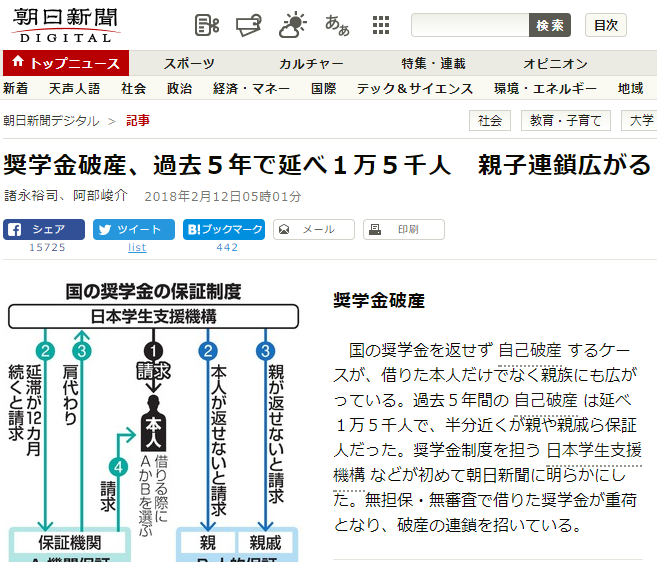Click the publish date 2018年2月12日05時01分
The width and height of the screenshot is (657, 562).
tap(223, 196)
